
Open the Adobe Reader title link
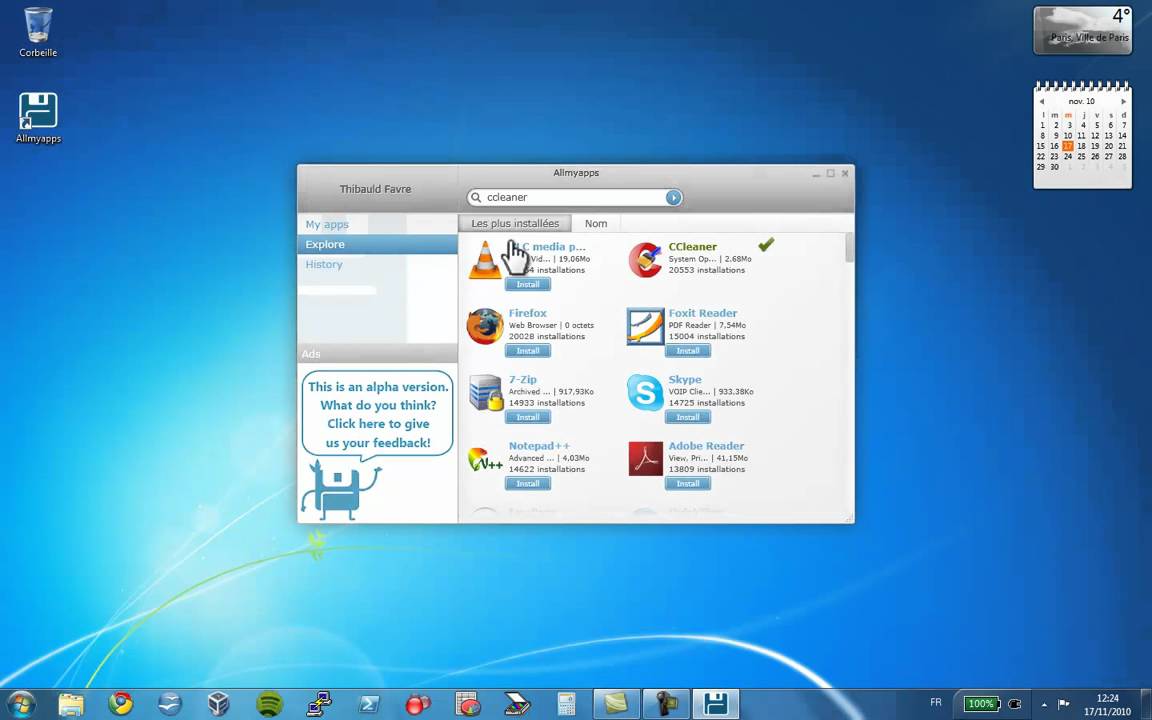[x=706, y=446]
